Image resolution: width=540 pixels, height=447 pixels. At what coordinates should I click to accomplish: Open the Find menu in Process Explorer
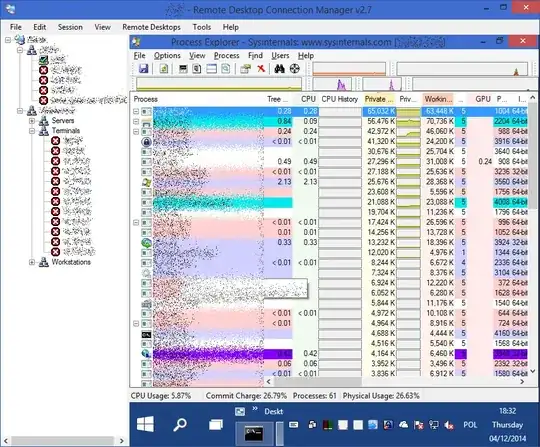[255, 56]
